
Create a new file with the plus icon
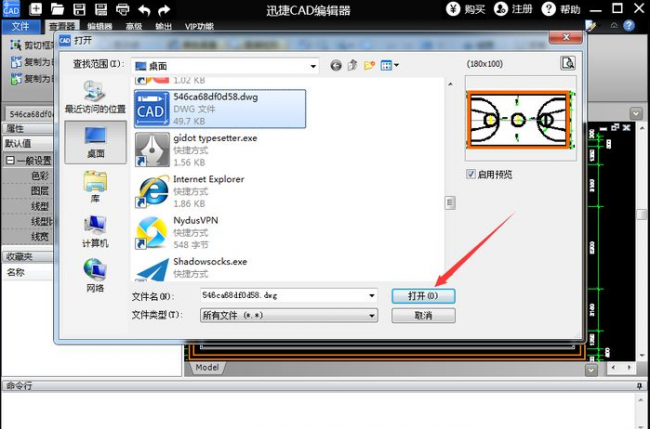pyautogui.click(x=36, y=9)
